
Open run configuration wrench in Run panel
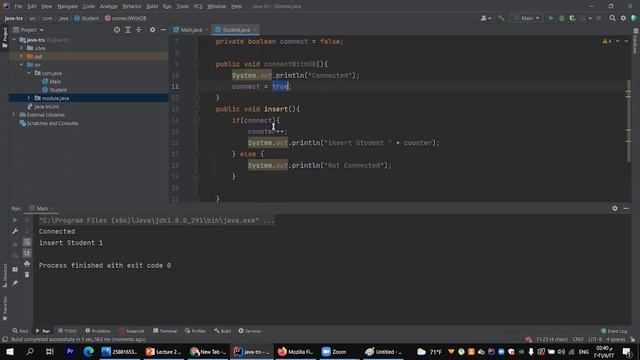(15, 231)
